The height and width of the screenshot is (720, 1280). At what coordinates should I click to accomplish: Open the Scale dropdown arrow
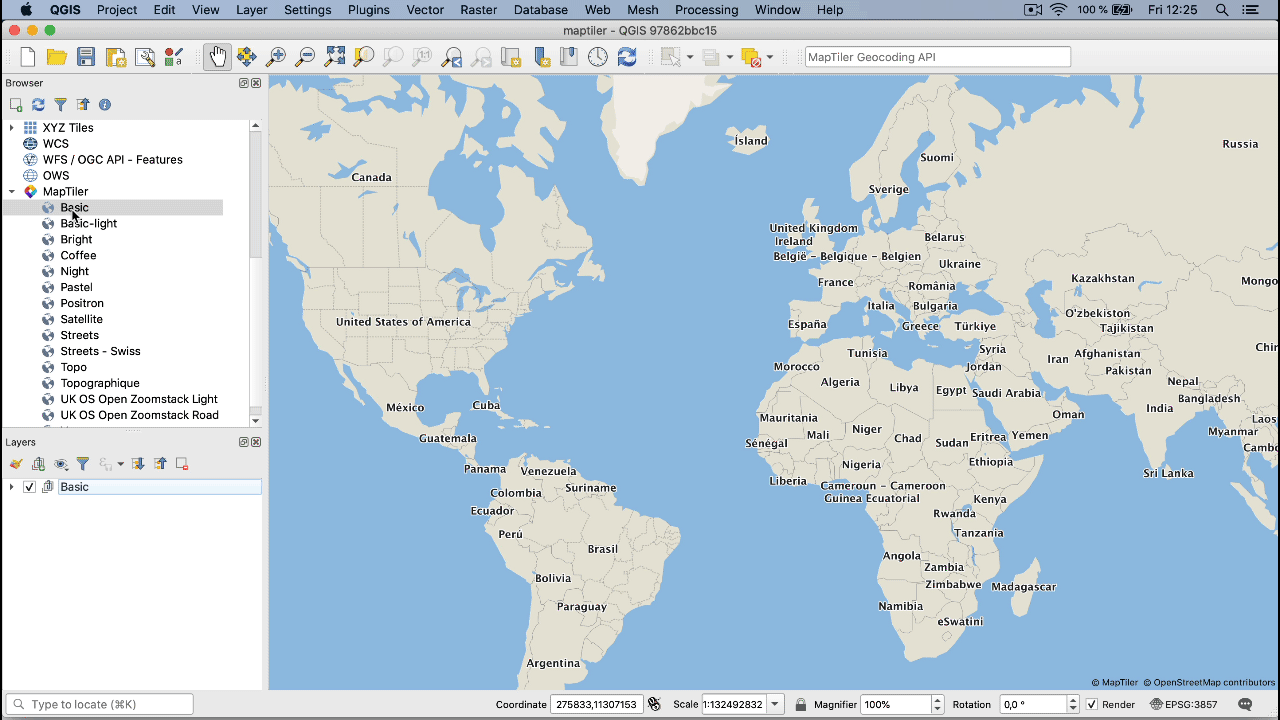[775, 705]
